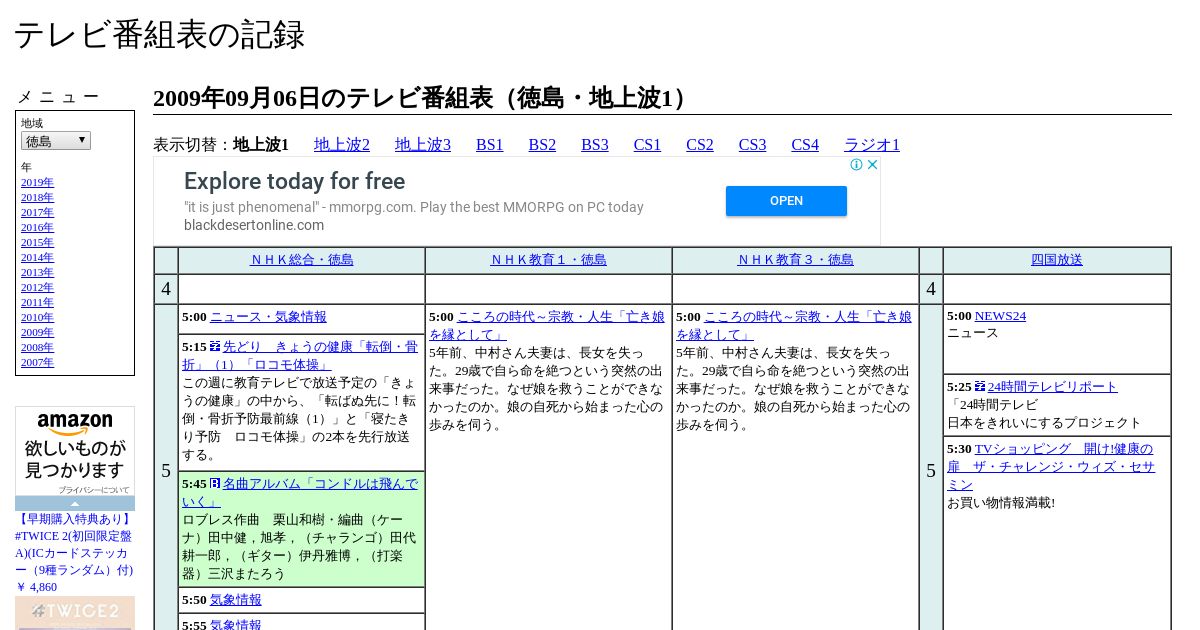
Task: Click the icon beside 24時間テレビリポート
Action: 980,387
